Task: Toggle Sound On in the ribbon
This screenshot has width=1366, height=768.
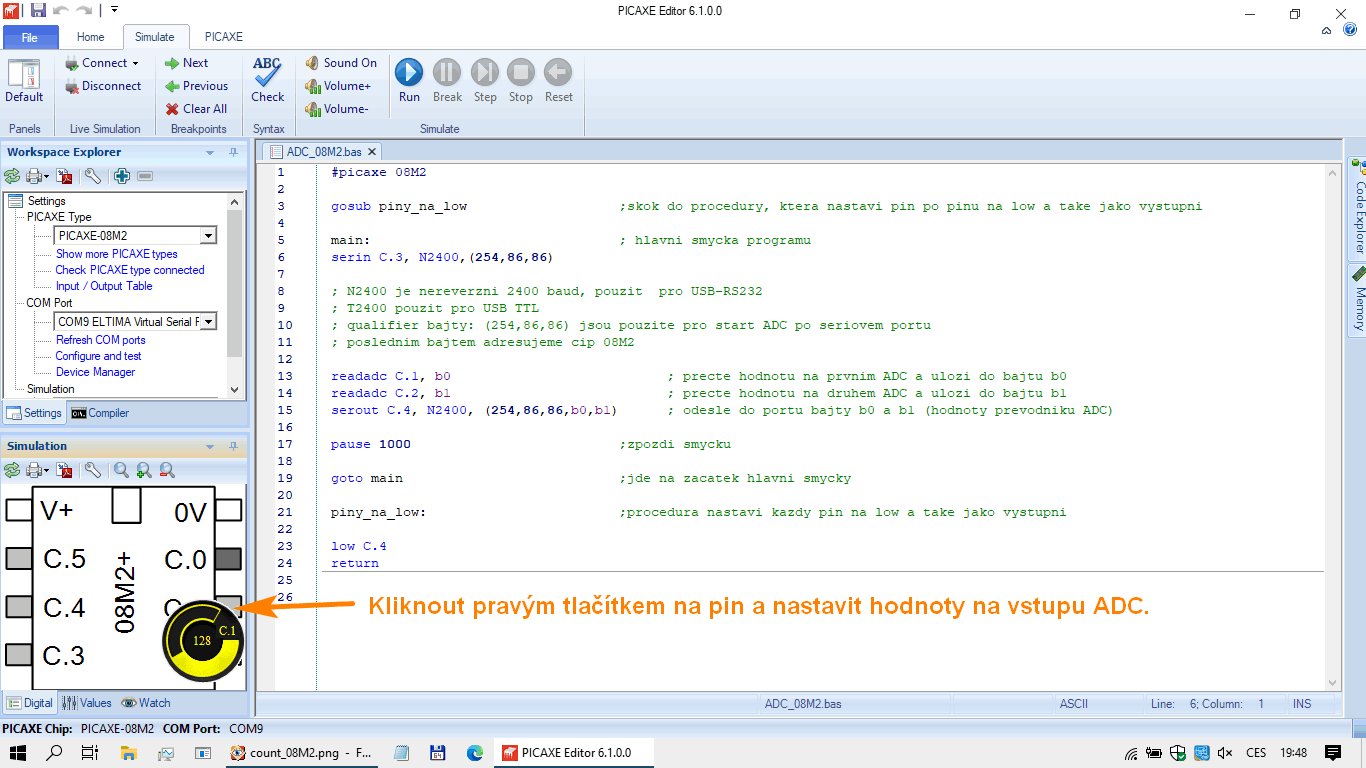Action: coord(341,63)
